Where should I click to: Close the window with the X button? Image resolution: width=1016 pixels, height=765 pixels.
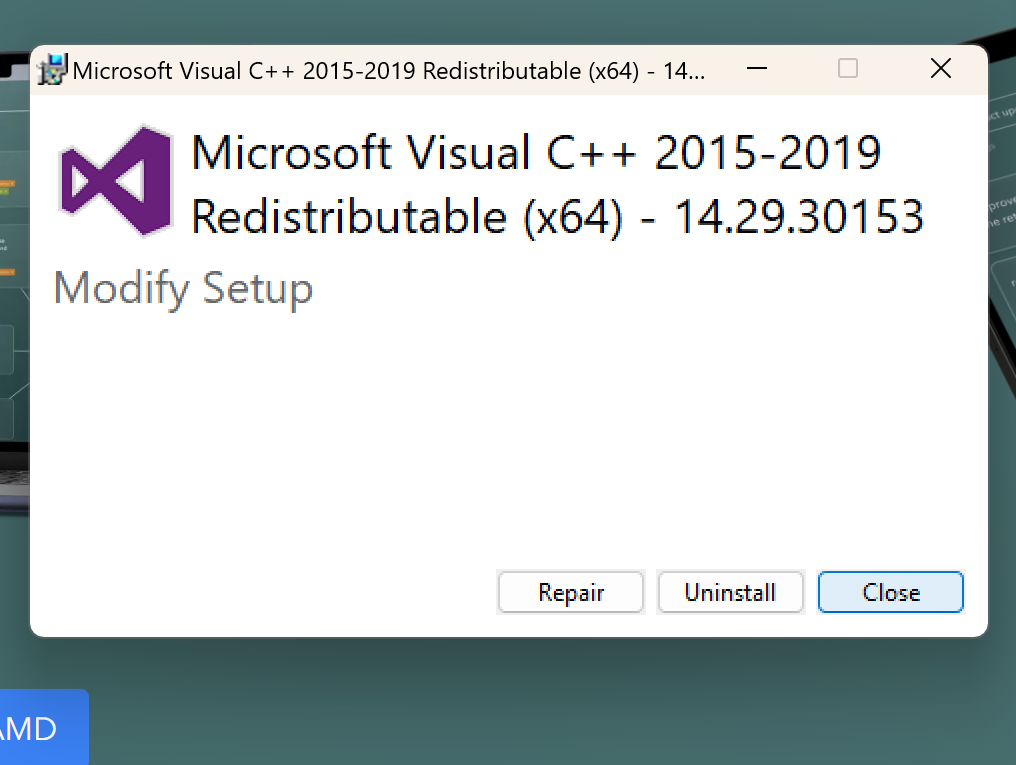pos(940,69)
